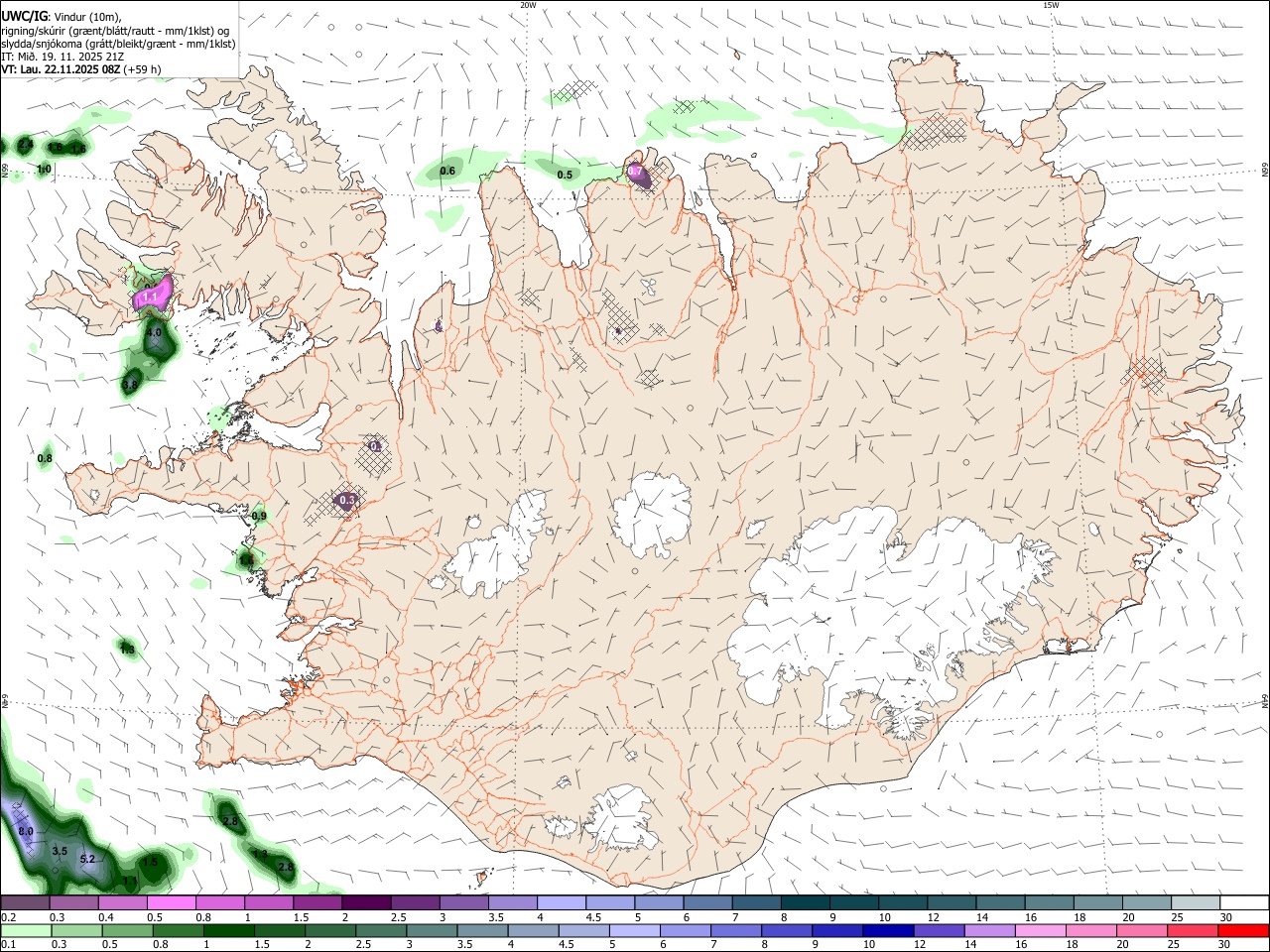Click the deep navy 10–12 swatch in bottom legend row

(x=888, y=930)
